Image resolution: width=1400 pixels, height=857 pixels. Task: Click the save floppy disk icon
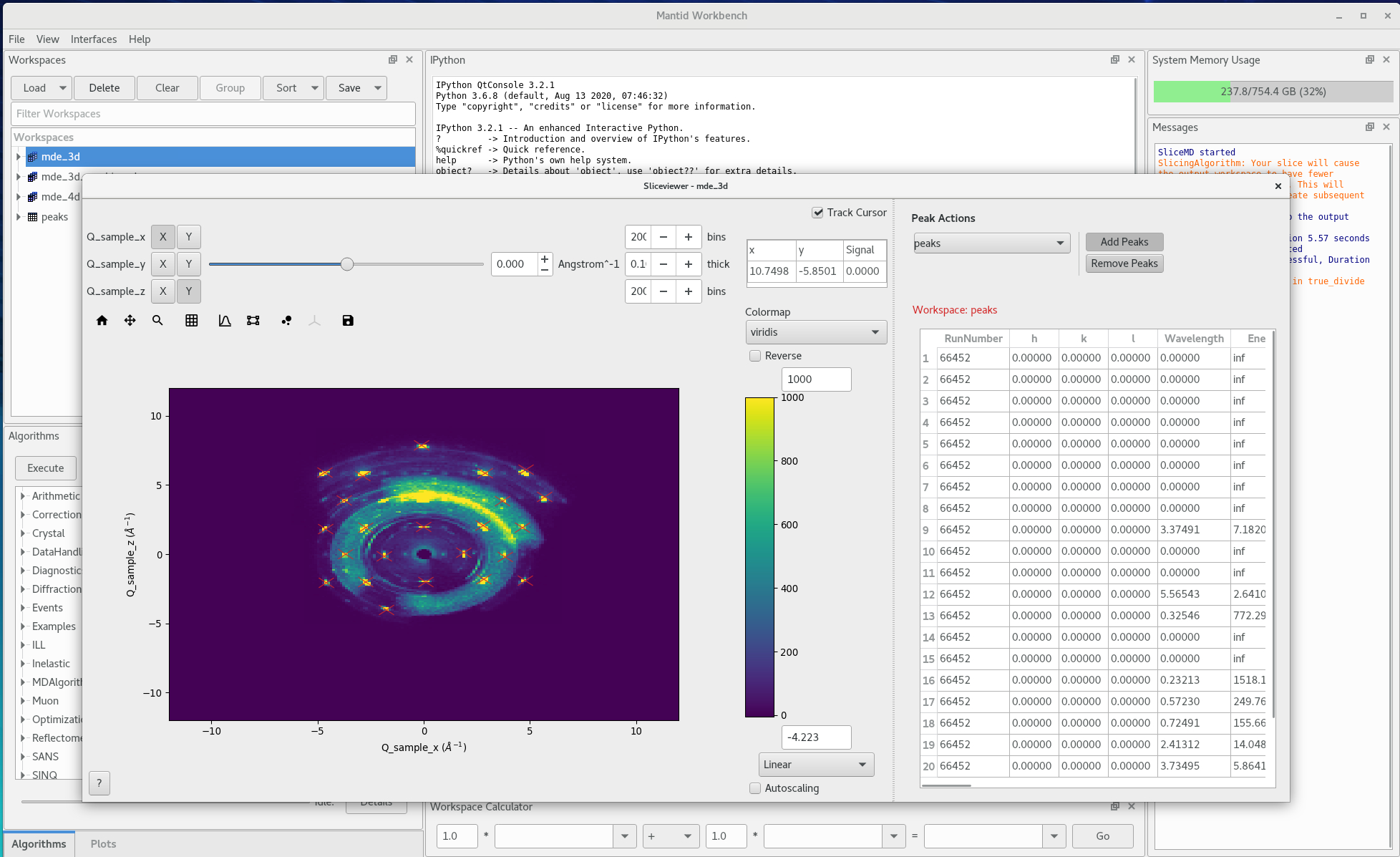[x=348, y=321]
